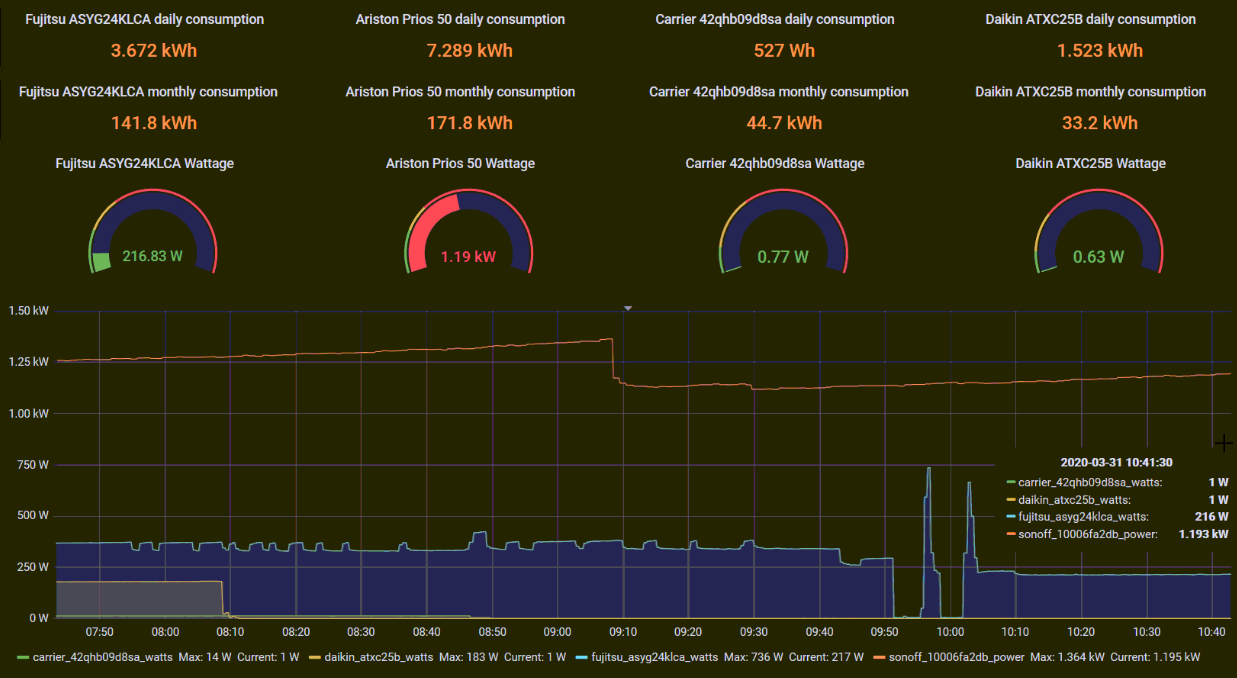This screenshot has width=1237, height=678.
Task: Open Ariston Prios 50 Wattage panel title
Action: (x=460, y=163)
